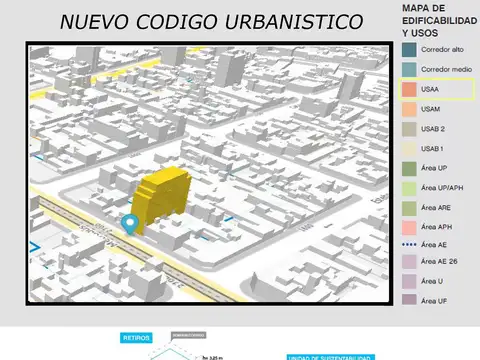This screenshot has height=360, width=480.
Task: Click the USAB 1 legend swatch
Action: pyautogui.click(x=409, y=149)
